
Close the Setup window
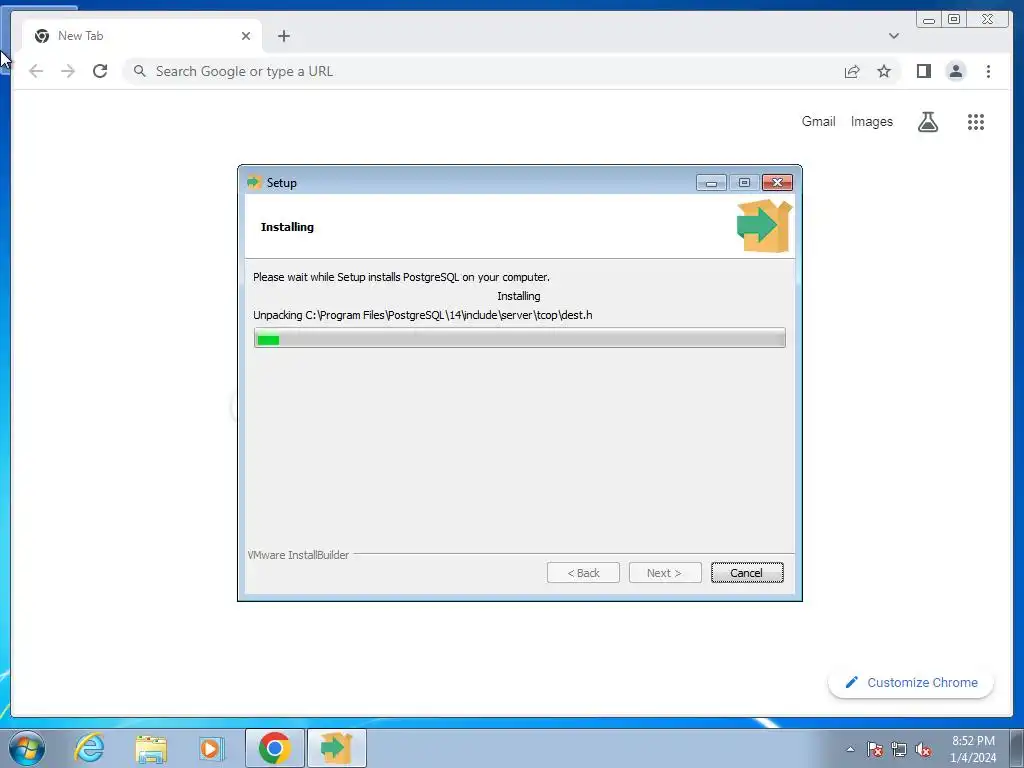pyautogui.click(x=777, y=183)
